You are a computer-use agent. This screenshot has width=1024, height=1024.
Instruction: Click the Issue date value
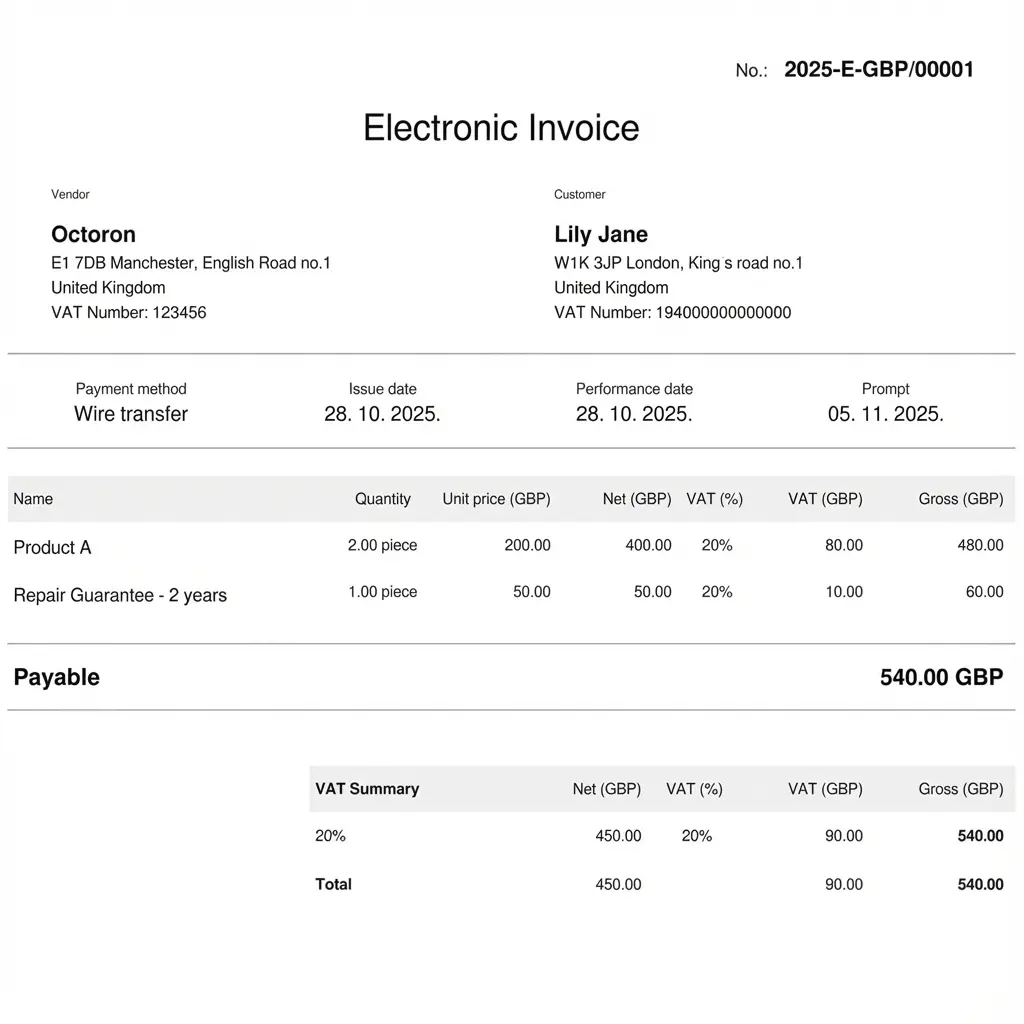click(x=382, y=414)
